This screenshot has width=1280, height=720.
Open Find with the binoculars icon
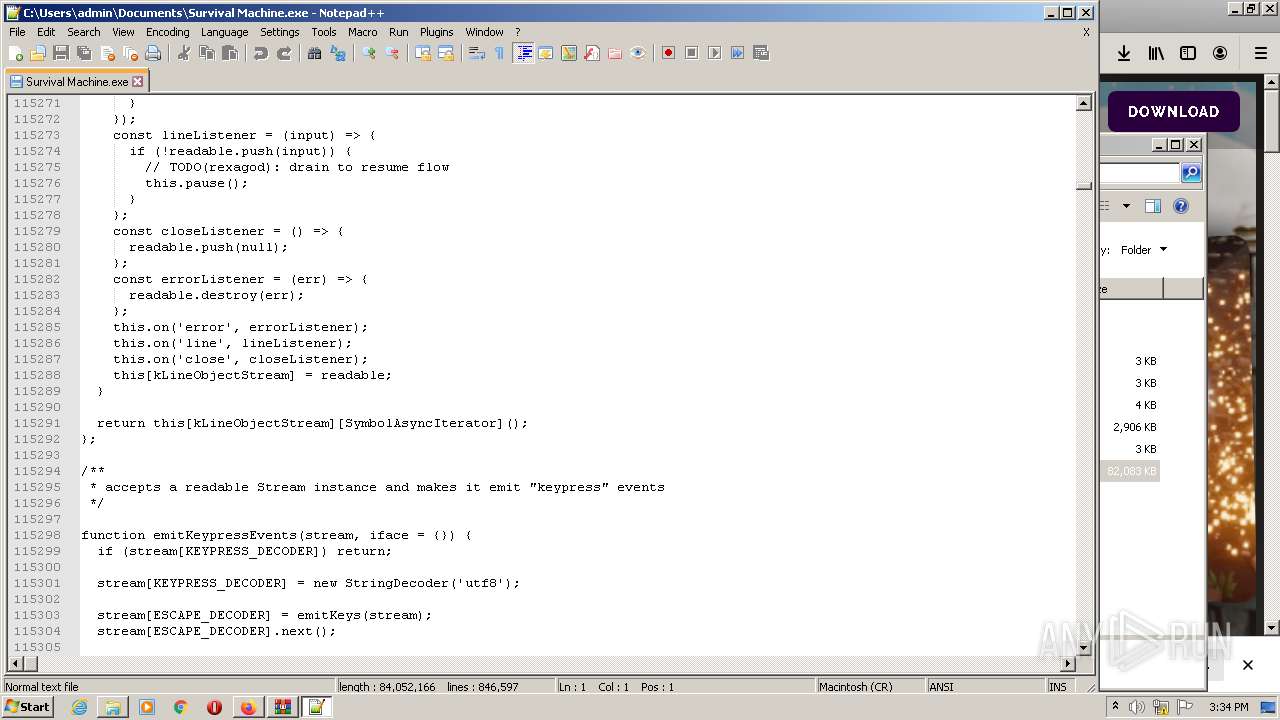[315, 53]
